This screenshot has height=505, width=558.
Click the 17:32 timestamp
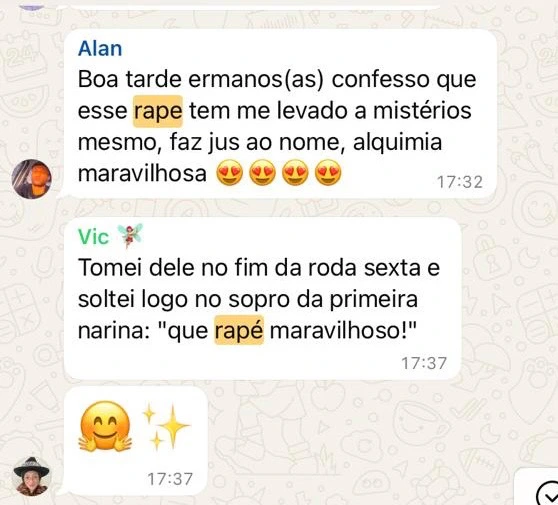(x=460, y=182)
